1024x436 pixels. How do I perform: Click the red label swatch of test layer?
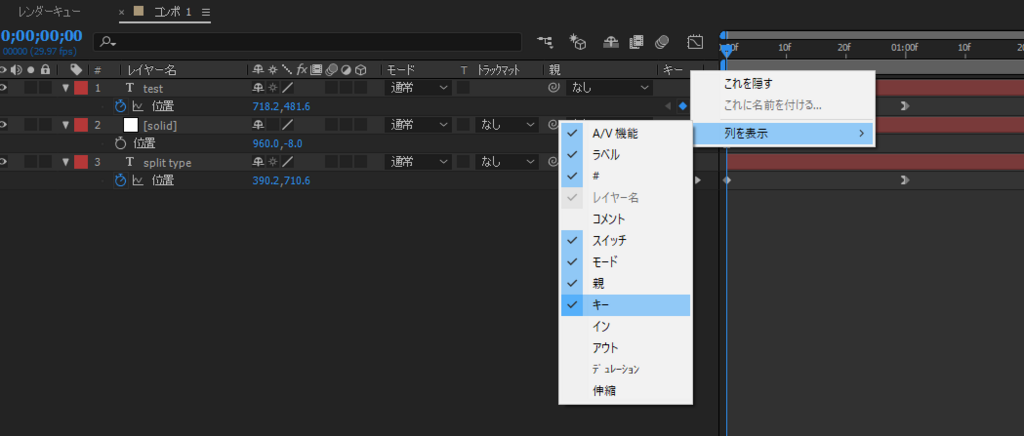pos(81,87)
